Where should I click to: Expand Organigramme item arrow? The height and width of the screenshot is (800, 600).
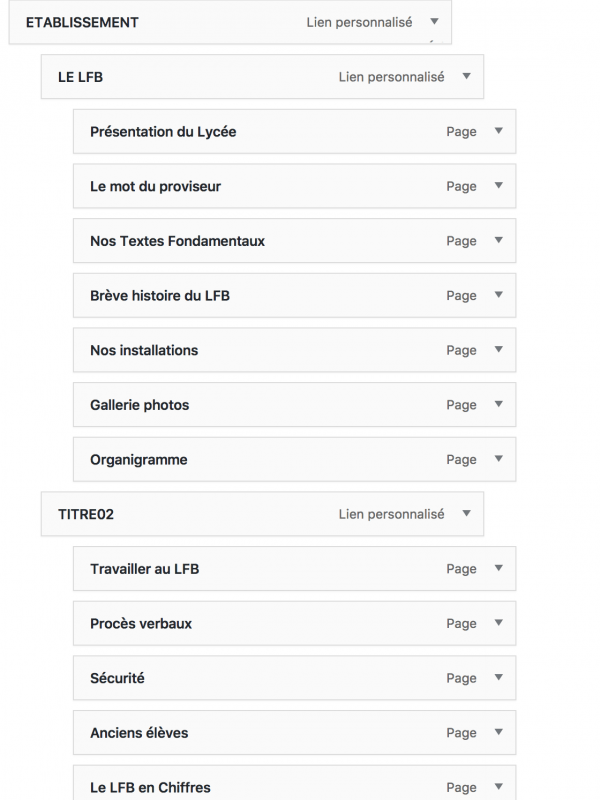tap(498, 459)
